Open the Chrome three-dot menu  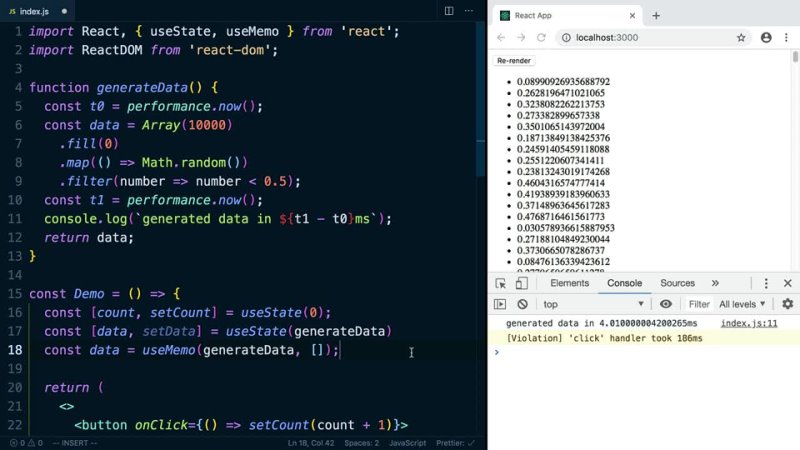tap(786, 38)
